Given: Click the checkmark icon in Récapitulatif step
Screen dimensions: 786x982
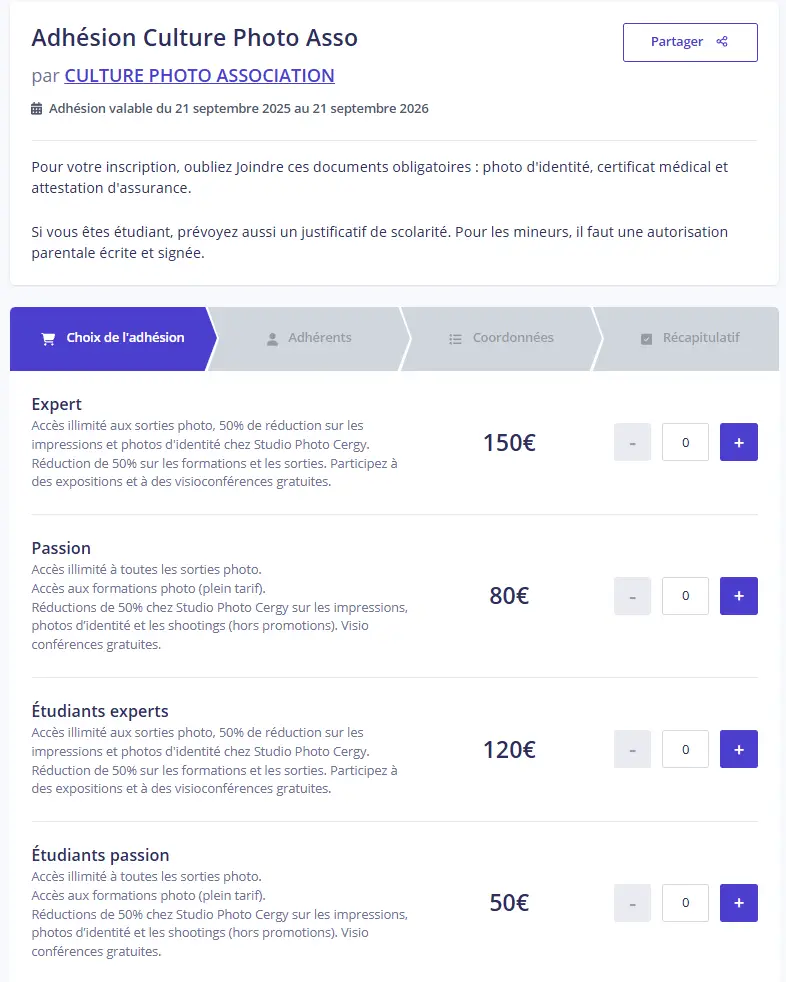Looking at the screenshot, I should click(x=646, y=339).
